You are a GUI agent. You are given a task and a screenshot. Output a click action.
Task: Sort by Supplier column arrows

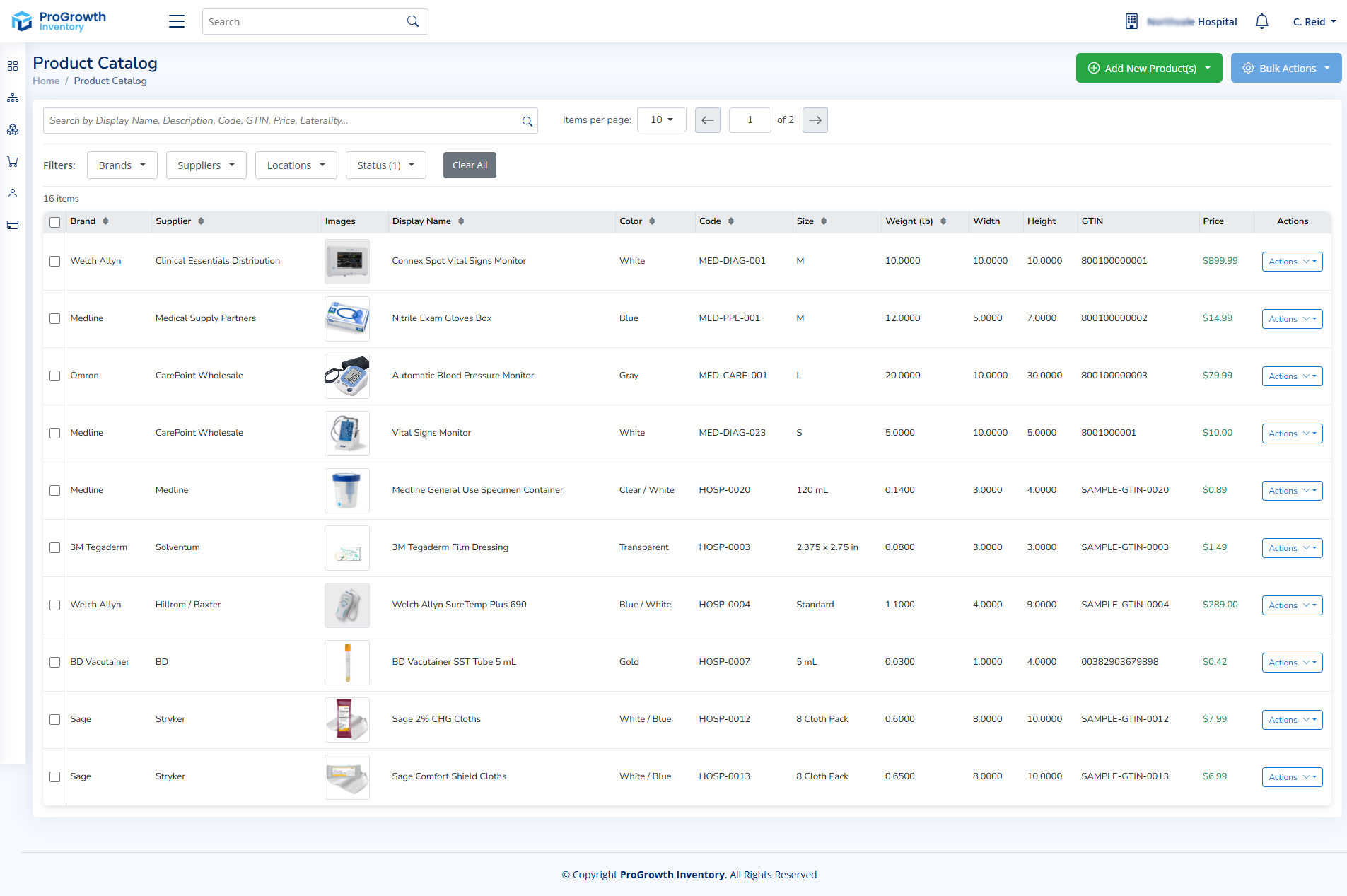tap(201, 221)
